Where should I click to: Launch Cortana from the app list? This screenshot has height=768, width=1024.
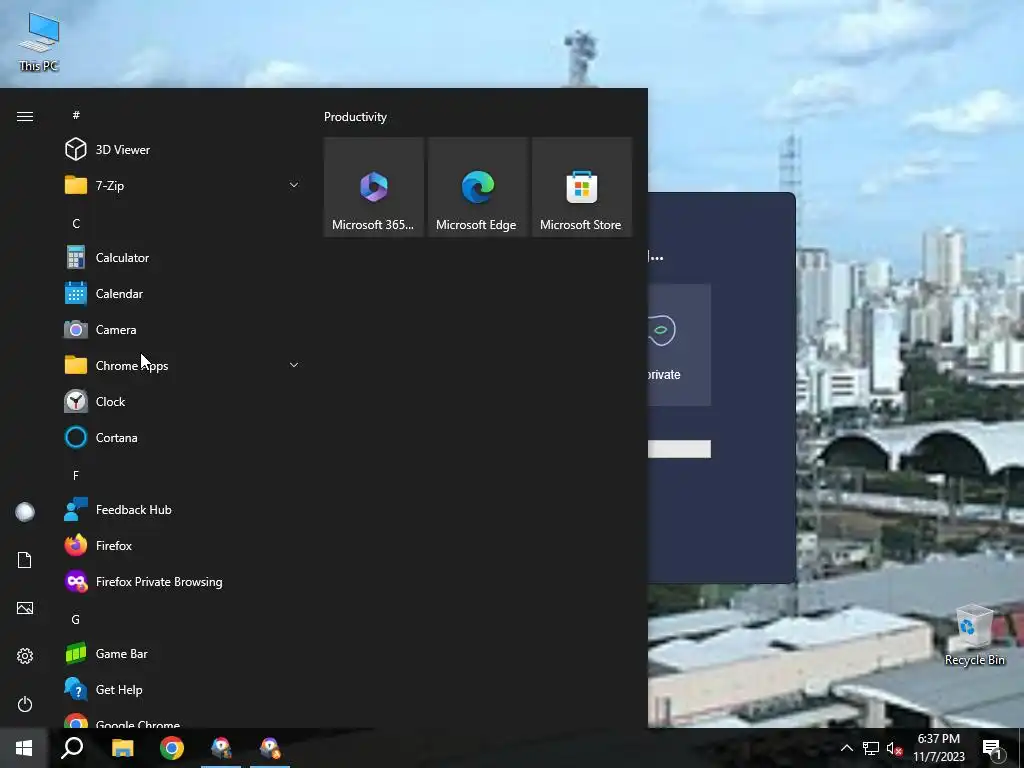coord(182,438)
